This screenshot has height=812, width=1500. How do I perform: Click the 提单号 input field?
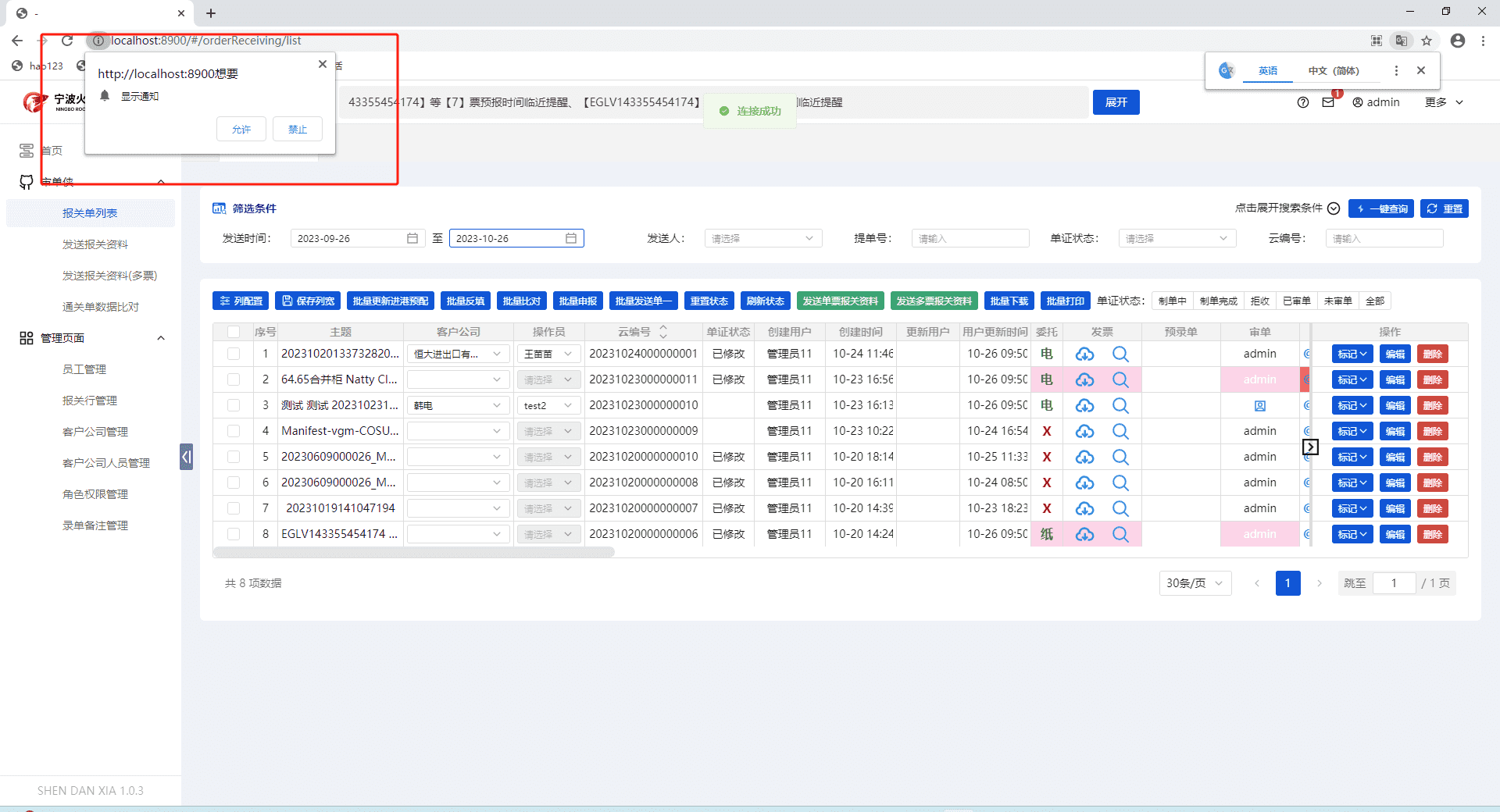coord(970,238)
